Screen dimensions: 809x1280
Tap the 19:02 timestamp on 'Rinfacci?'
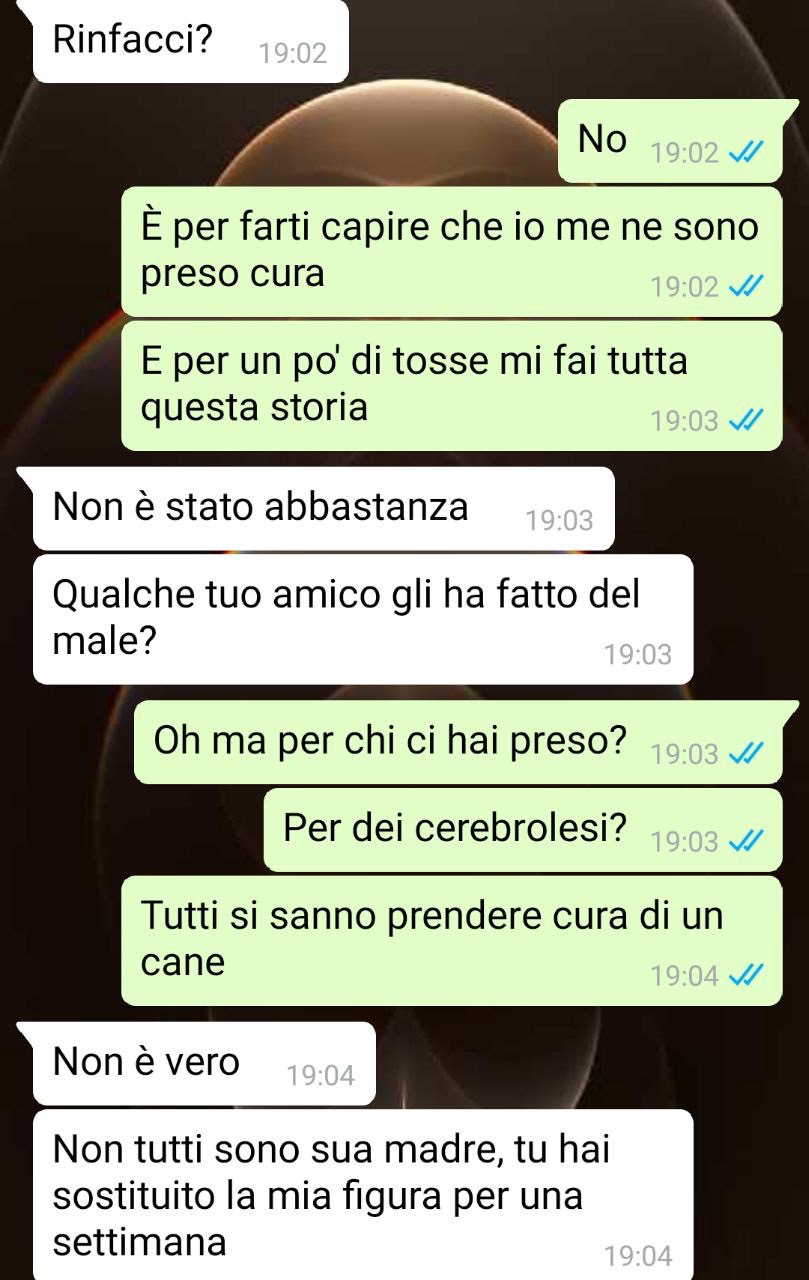coord(293,54)
